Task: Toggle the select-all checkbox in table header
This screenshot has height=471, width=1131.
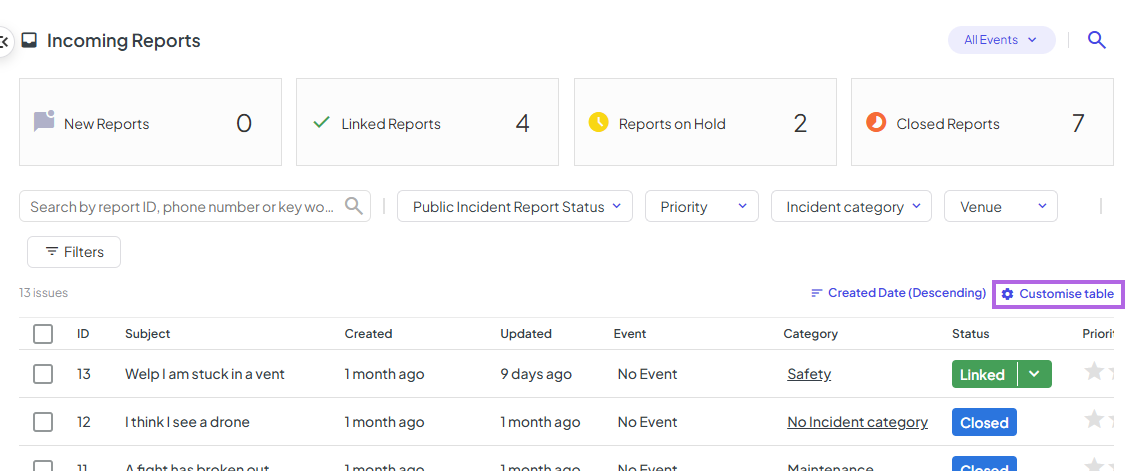Action: 43,334
